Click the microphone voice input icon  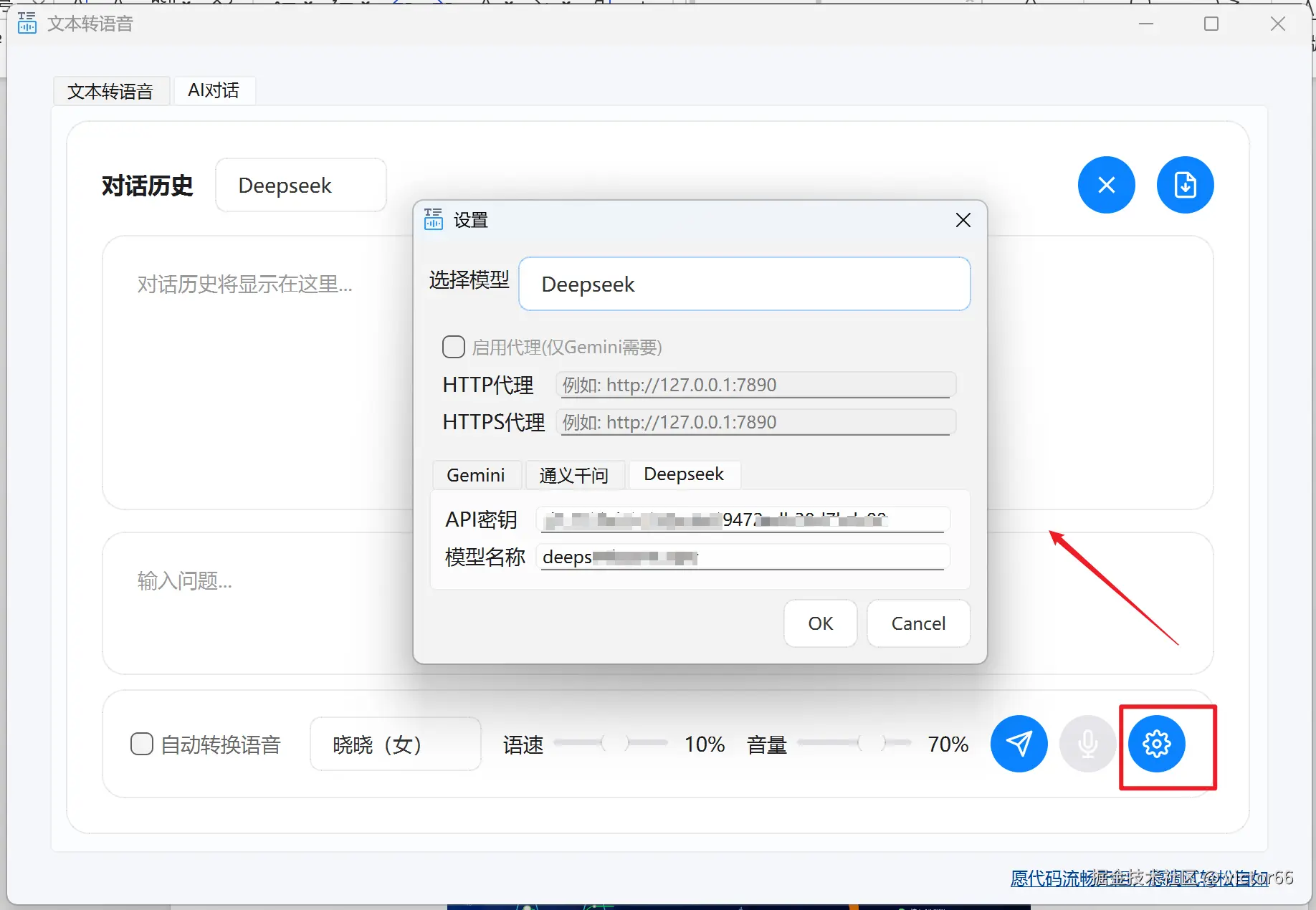(x=1087, y=744)
